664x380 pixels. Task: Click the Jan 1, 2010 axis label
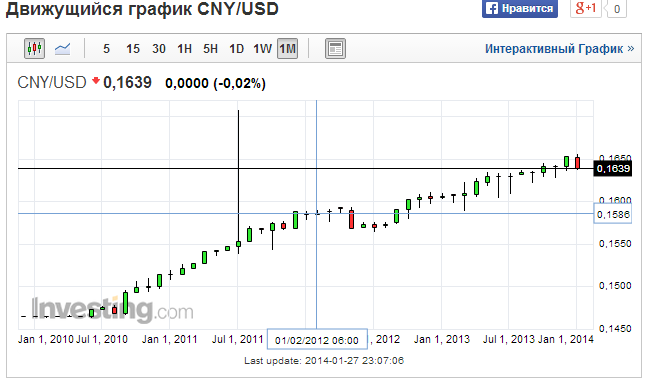point(46,339)
